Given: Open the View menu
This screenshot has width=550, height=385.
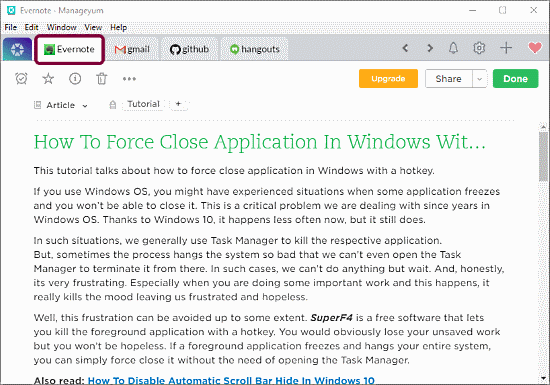Looking at the screenshot, I should click(93, 27).
